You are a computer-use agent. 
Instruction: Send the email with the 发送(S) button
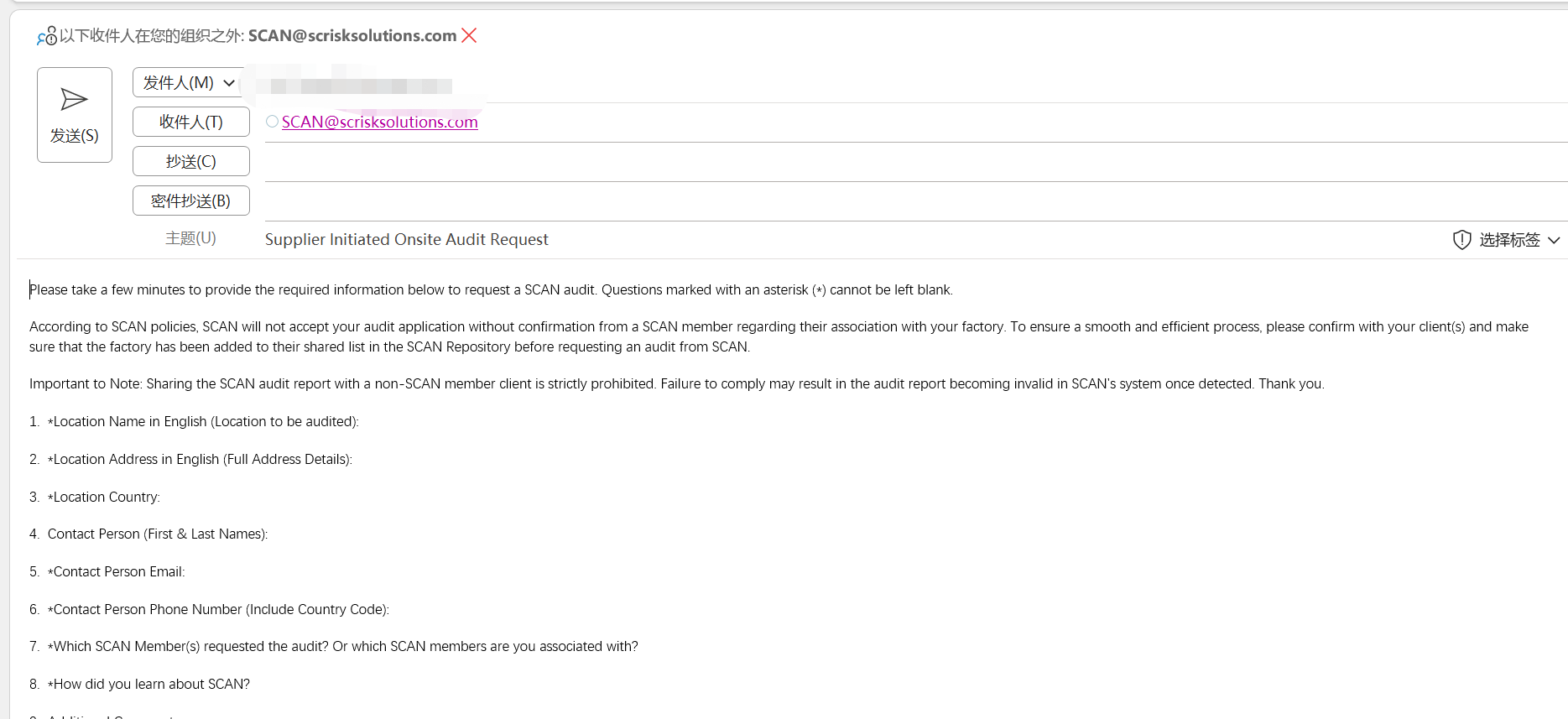(x=75, y=115)
